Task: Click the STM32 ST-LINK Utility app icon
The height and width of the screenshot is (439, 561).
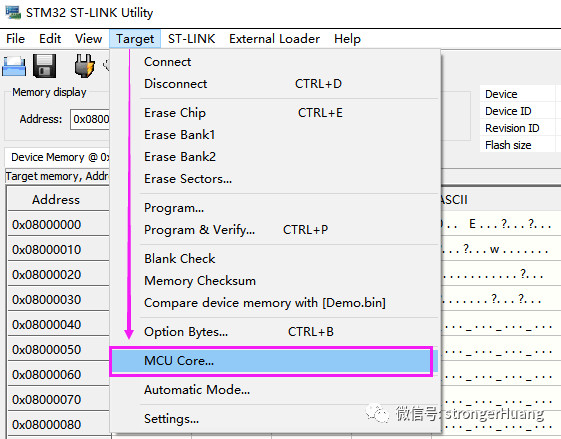Action: pos(13,13)
